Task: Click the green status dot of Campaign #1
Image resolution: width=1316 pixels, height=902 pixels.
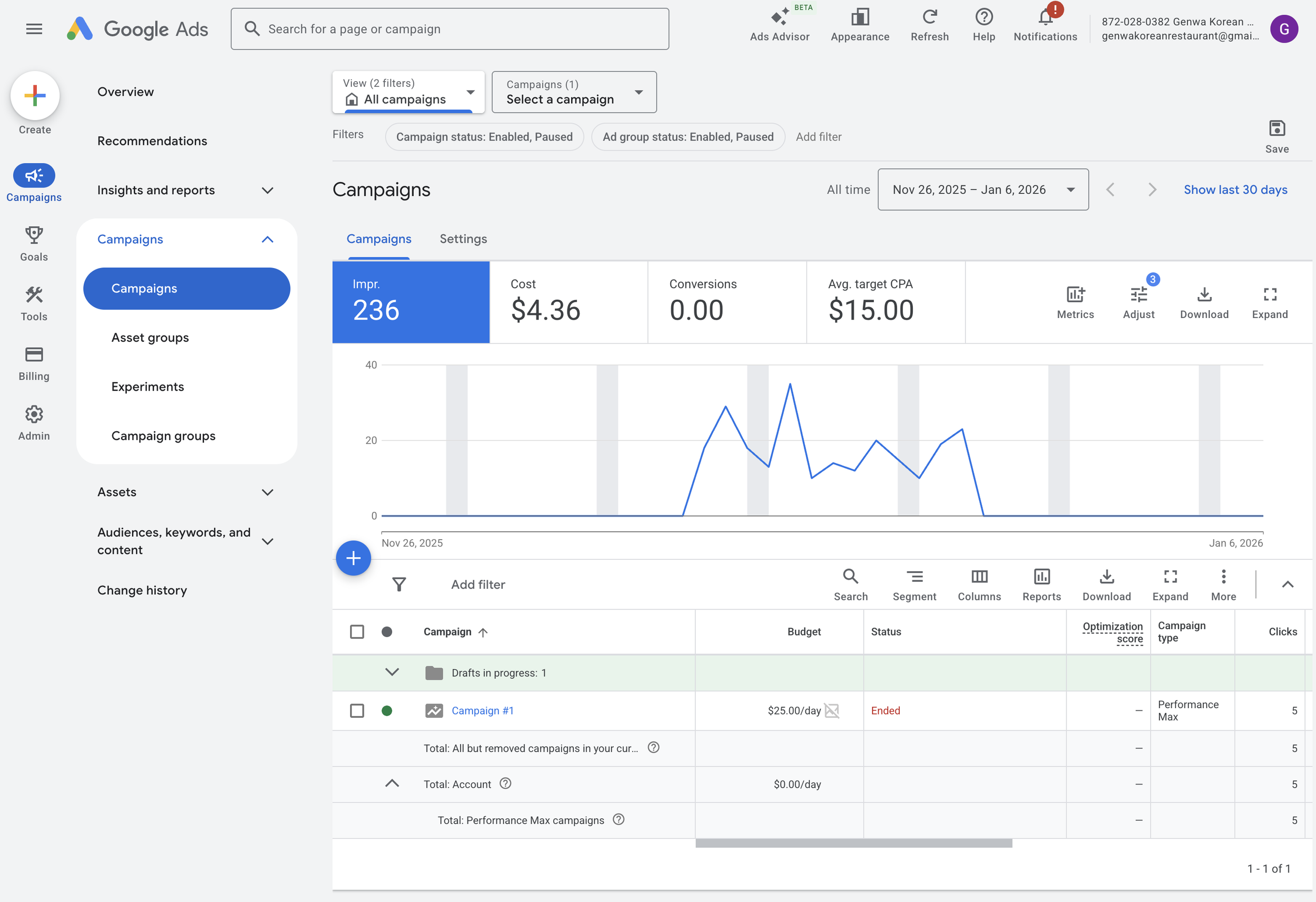Action: point(387,710)
